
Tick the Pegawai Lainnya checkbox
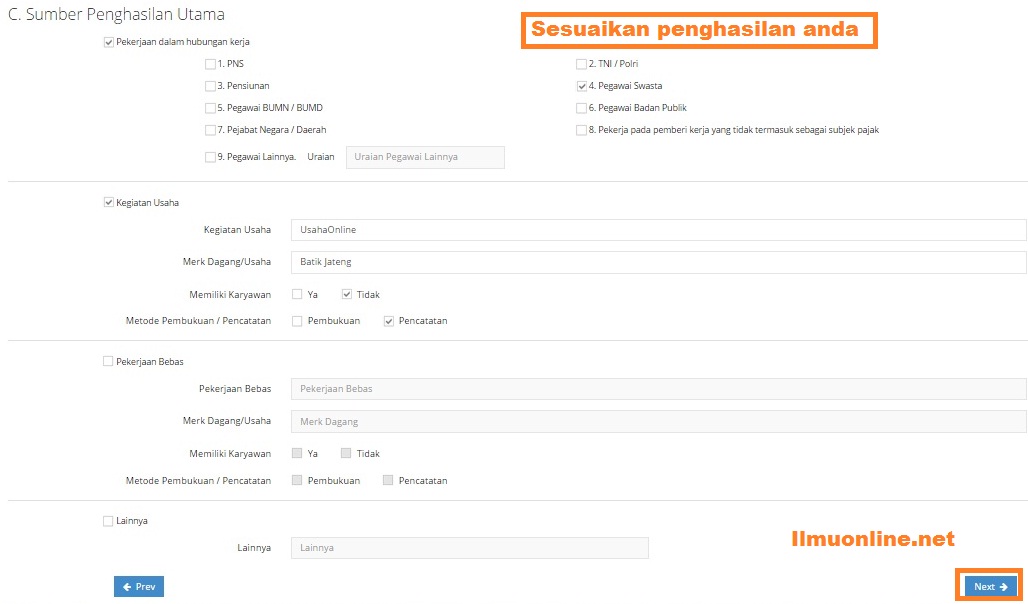click(x=210, y=157)
